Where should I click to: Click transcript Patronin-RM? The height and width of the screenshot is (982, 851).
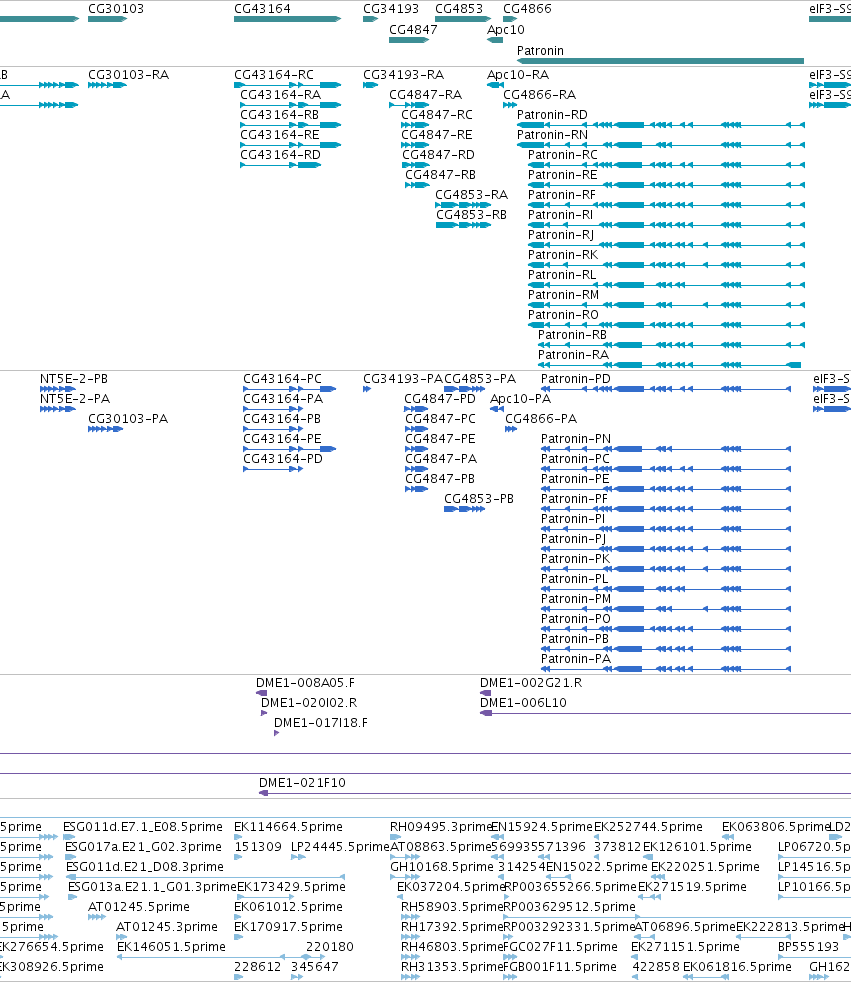click(x=564, y=295)
